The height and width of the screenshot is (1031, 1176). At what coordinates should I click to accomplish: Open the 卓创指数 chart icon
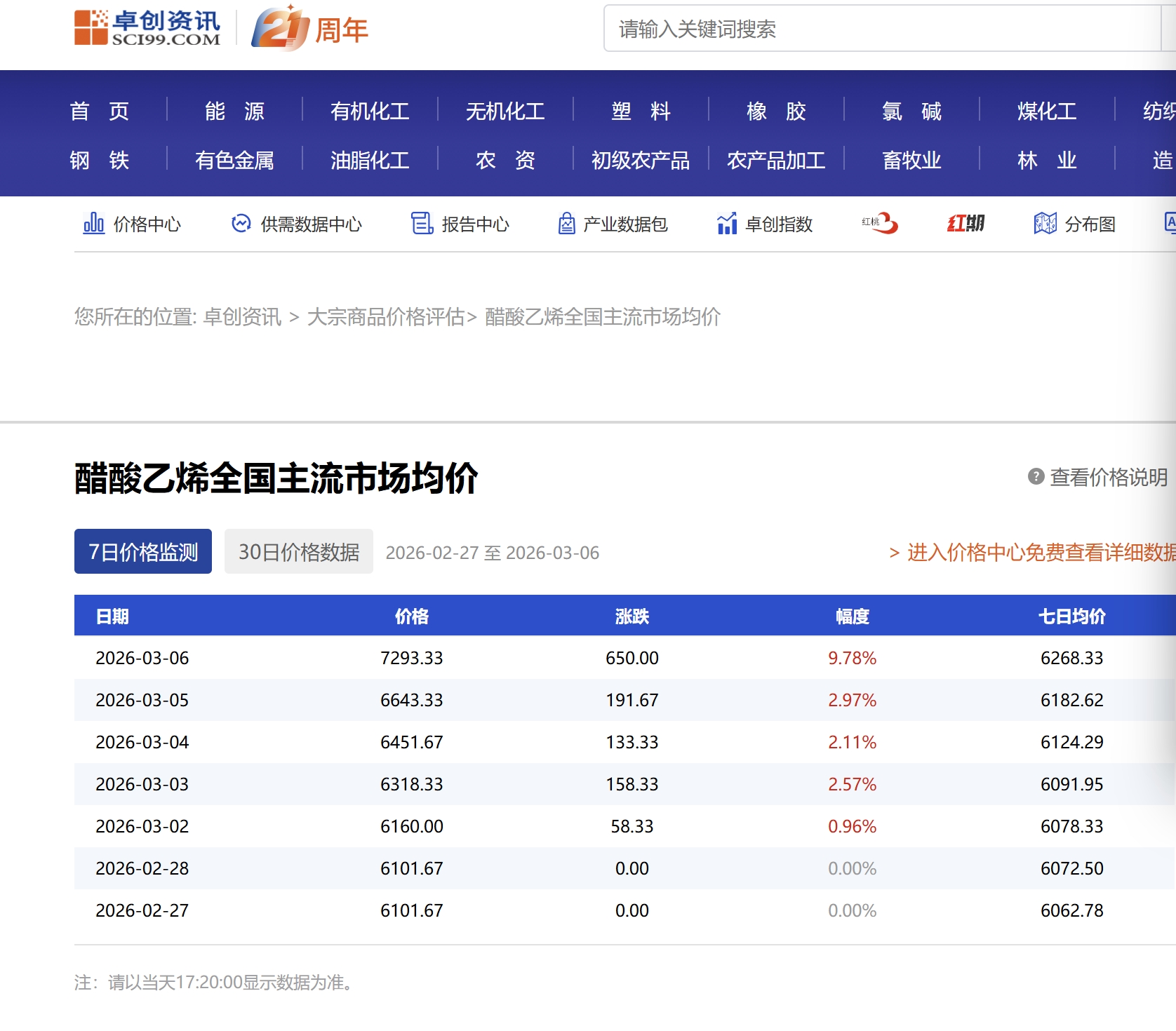[x=727, y=224]
